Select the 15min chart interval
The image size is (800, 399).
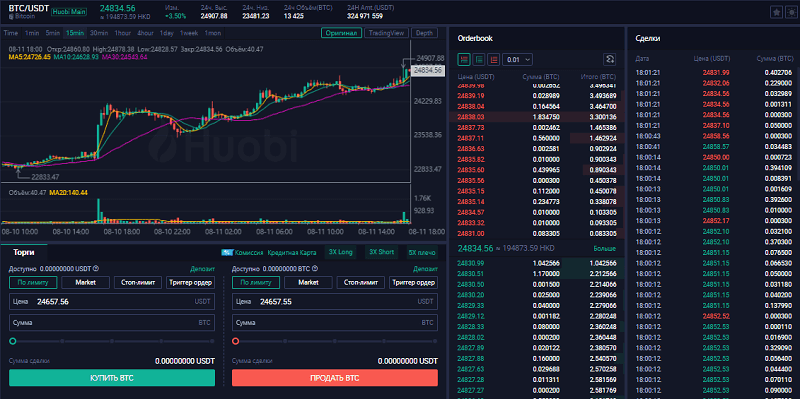click(x=75, y=33)
